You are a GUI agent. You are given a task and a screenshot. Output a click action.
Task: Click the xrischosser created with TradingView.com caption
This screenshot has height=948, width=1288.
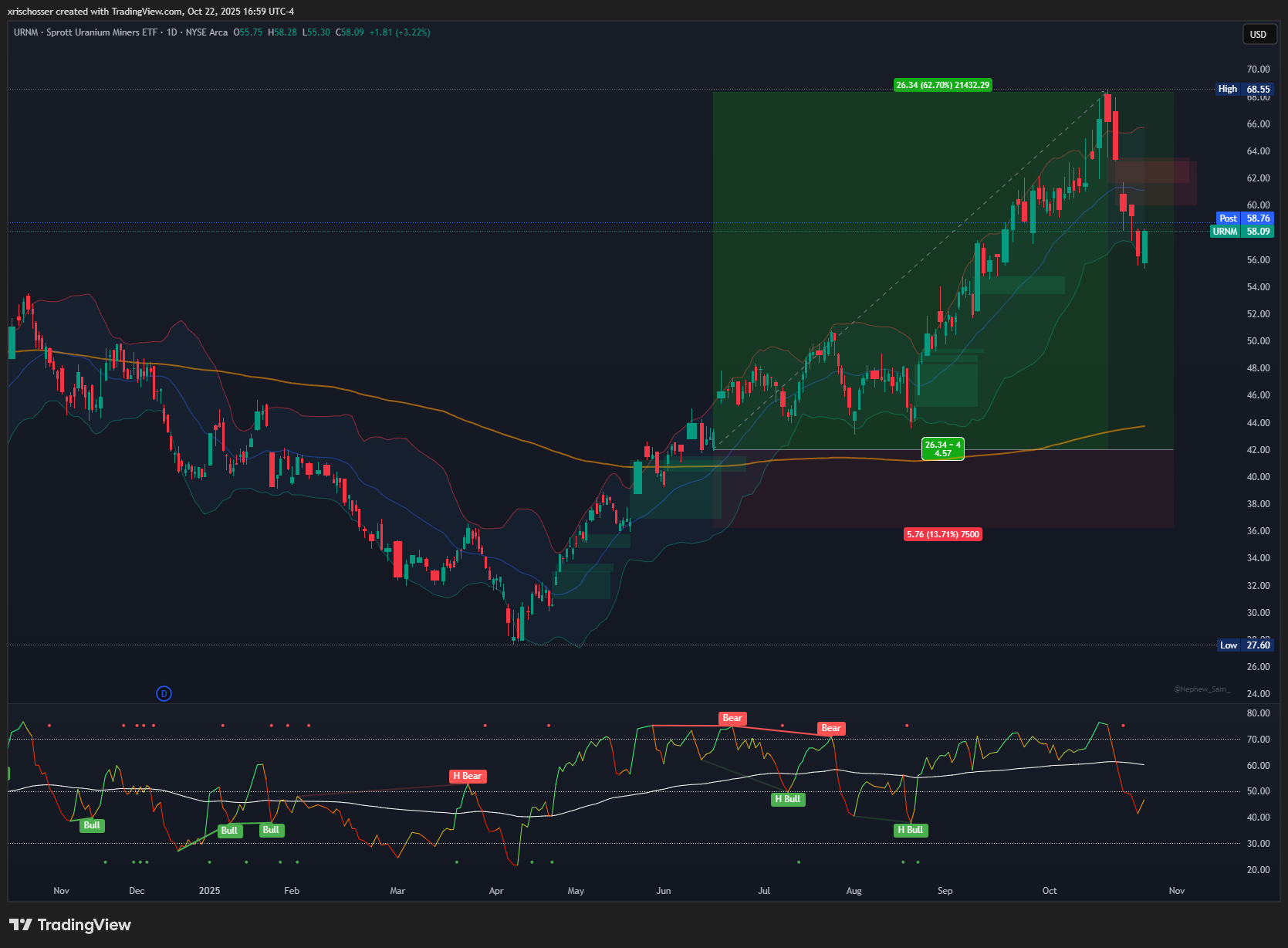[150, 11]
